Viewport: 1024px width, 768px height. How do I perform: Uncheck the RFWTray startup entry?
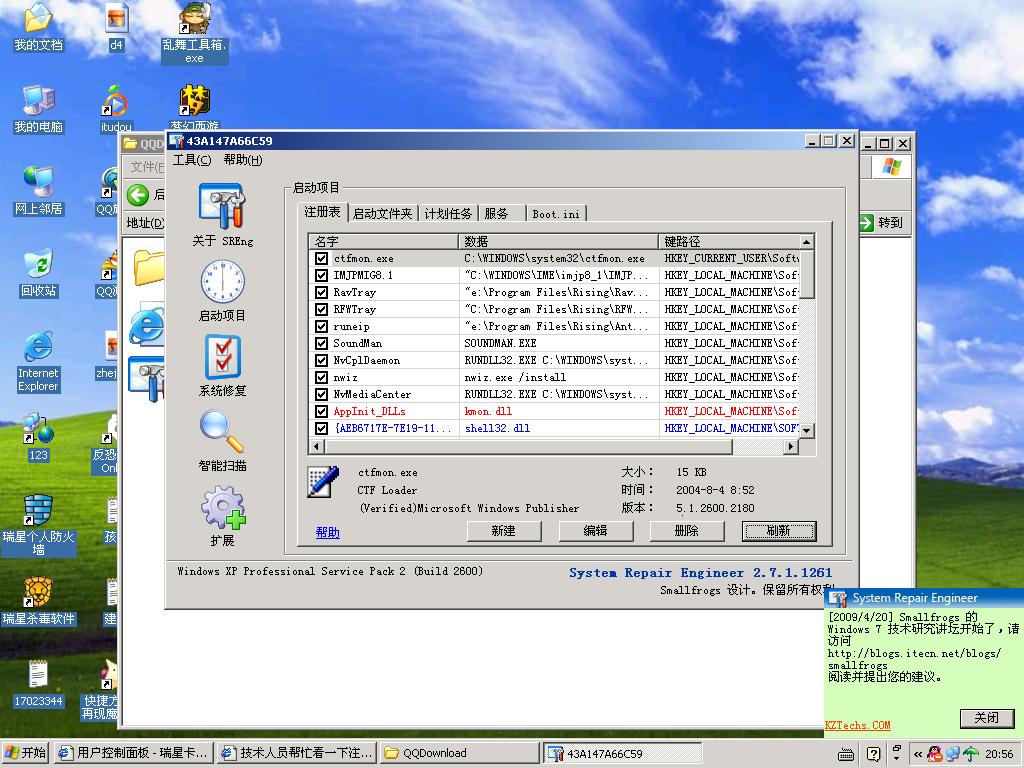point(321,309)
